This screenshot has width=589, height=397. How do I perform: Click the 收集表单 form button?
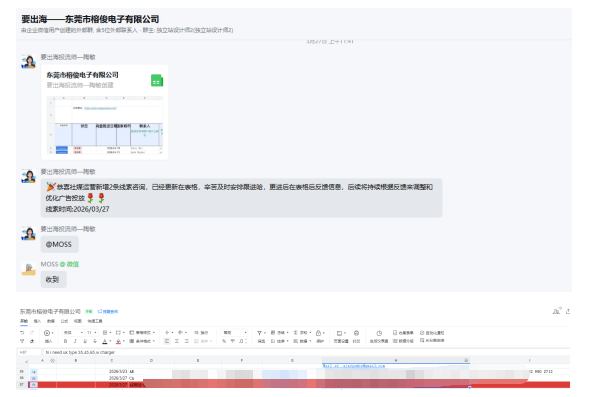pos(403,332)
